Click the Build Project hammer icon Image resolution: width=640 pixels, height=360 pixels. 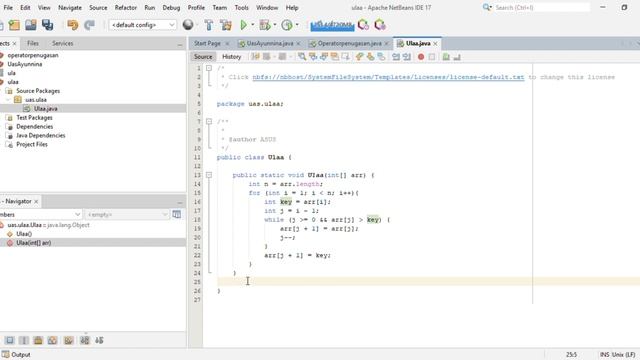coord(209,25)
